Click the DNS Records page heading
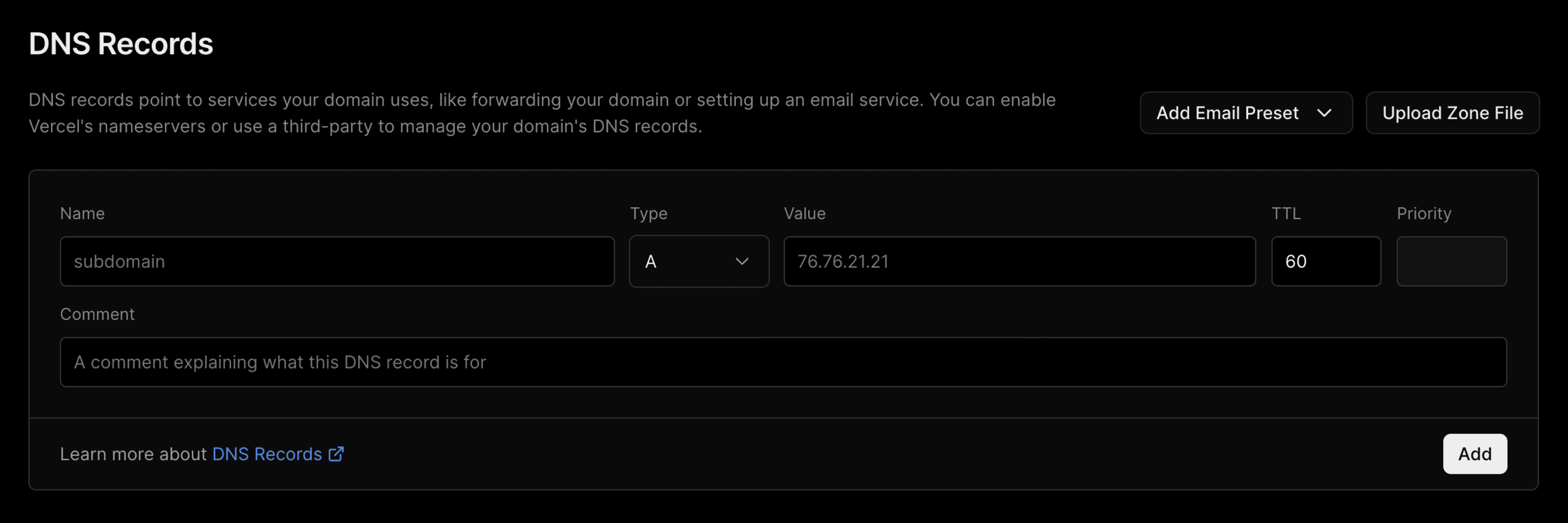1568x523 pixels. [x=121, y=42]
